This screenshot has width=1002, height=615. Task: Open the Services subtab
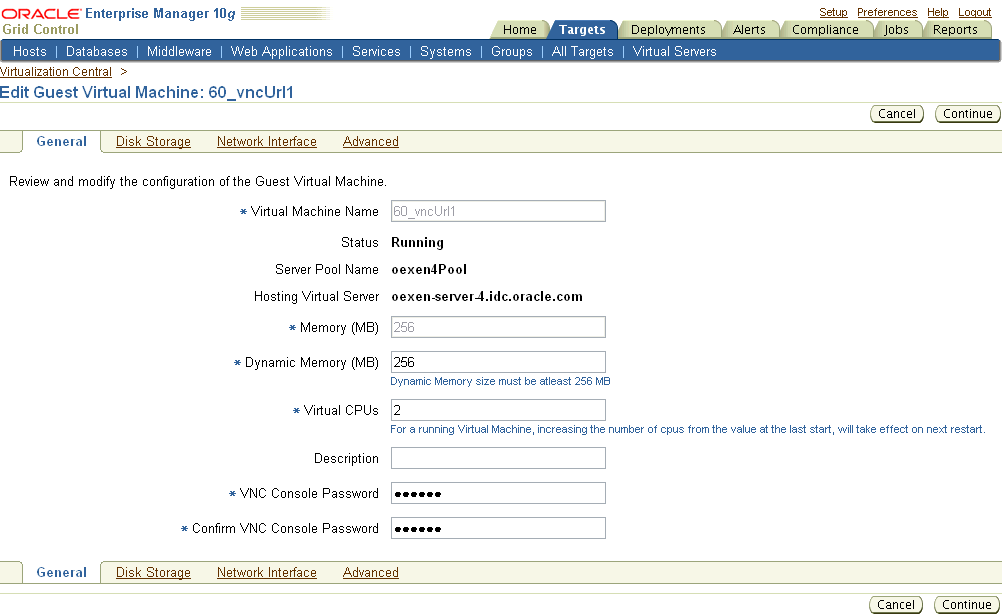pos(376,51)
